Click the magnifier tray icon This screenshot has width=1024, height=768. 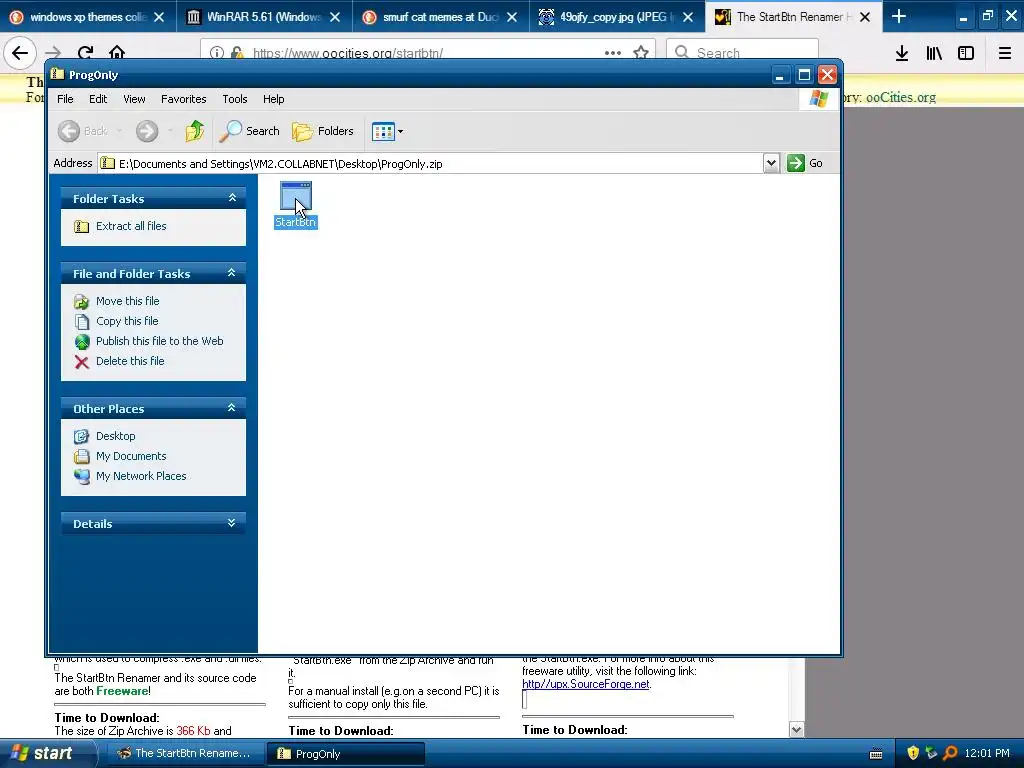(x=950, y=753)
